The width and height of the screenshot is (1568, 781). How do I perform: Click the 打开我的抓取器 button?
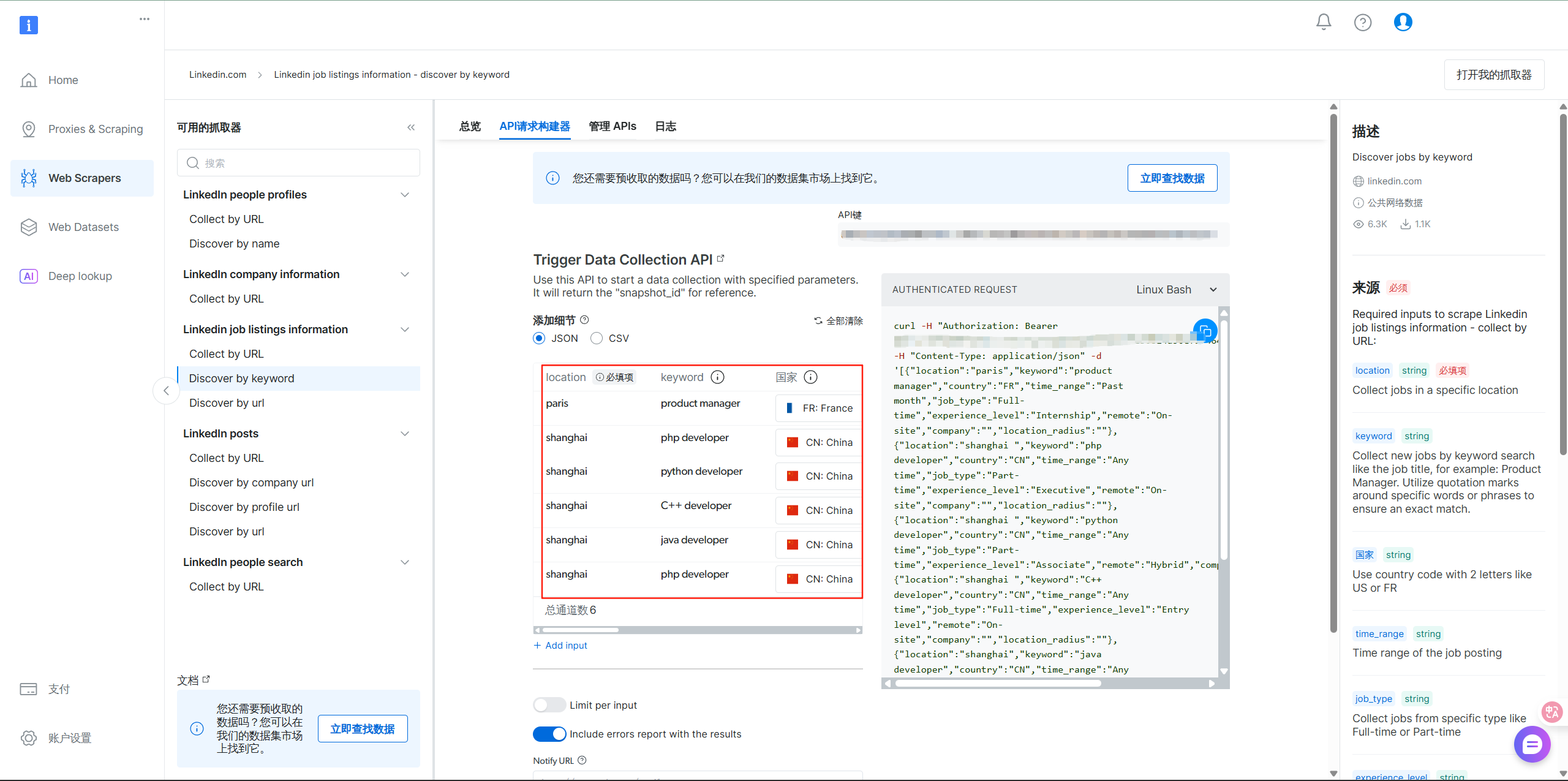[1494, 75]
